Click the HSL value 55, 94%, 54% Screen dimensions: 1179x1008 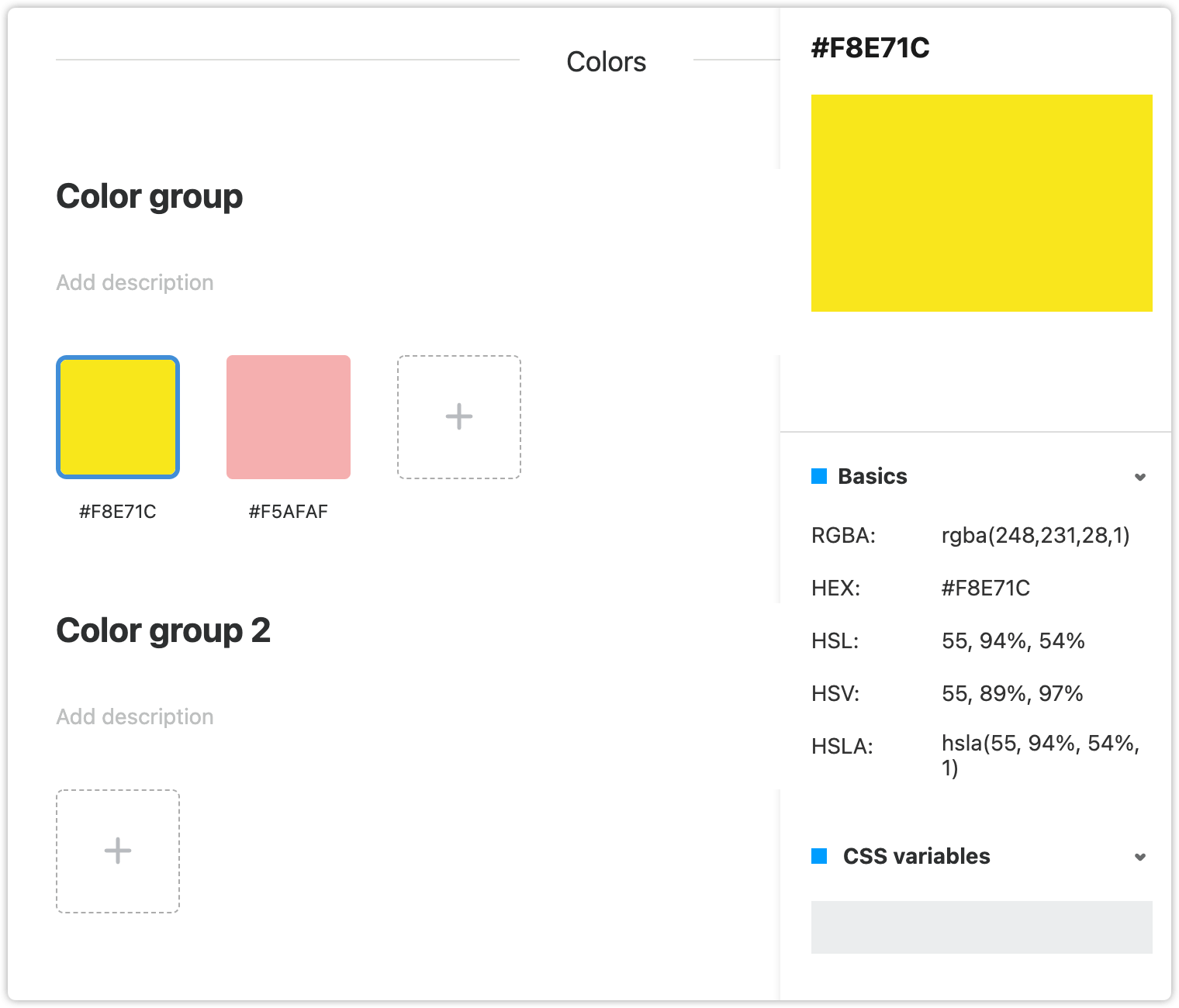coord(1013,641)
